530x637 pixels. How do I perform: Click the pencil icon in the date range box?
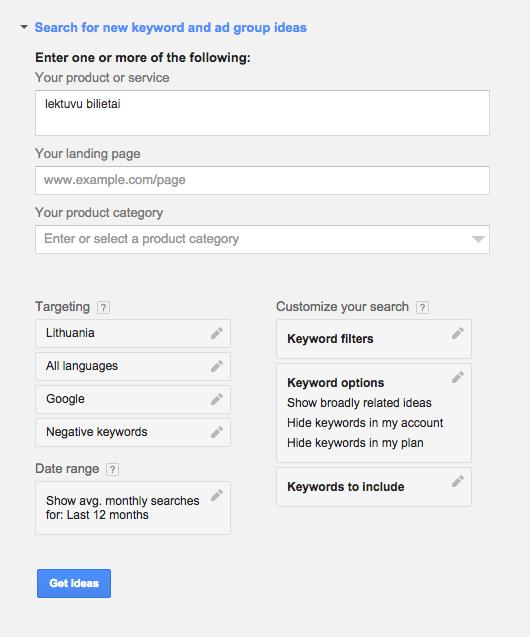(217, 495)
